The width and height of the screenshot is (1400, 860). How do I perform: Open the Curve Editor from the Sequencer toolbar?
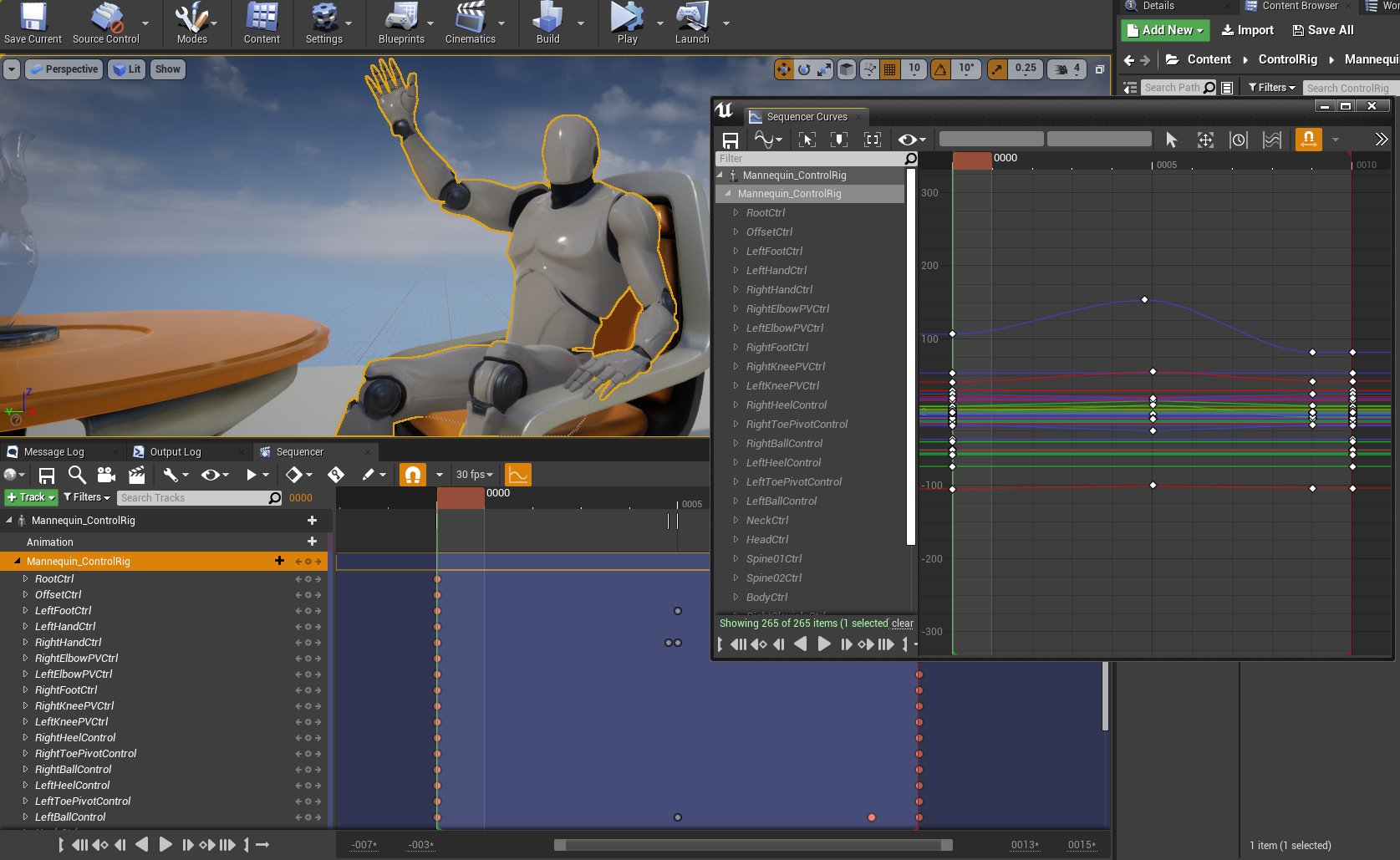(x=518, y=474)
